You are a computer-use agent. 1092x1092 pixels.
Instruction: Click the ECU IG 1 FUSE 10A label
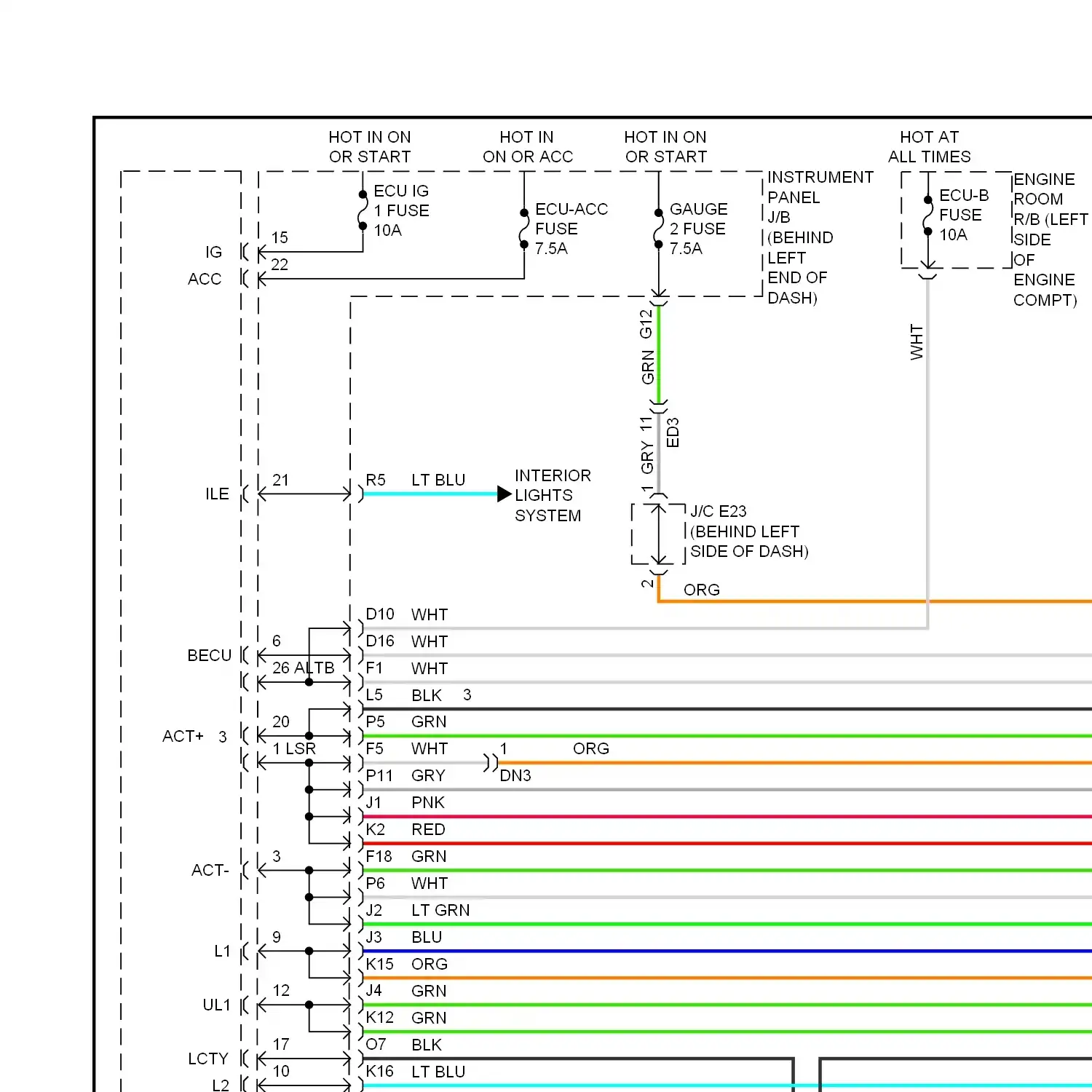pos(401,210)
